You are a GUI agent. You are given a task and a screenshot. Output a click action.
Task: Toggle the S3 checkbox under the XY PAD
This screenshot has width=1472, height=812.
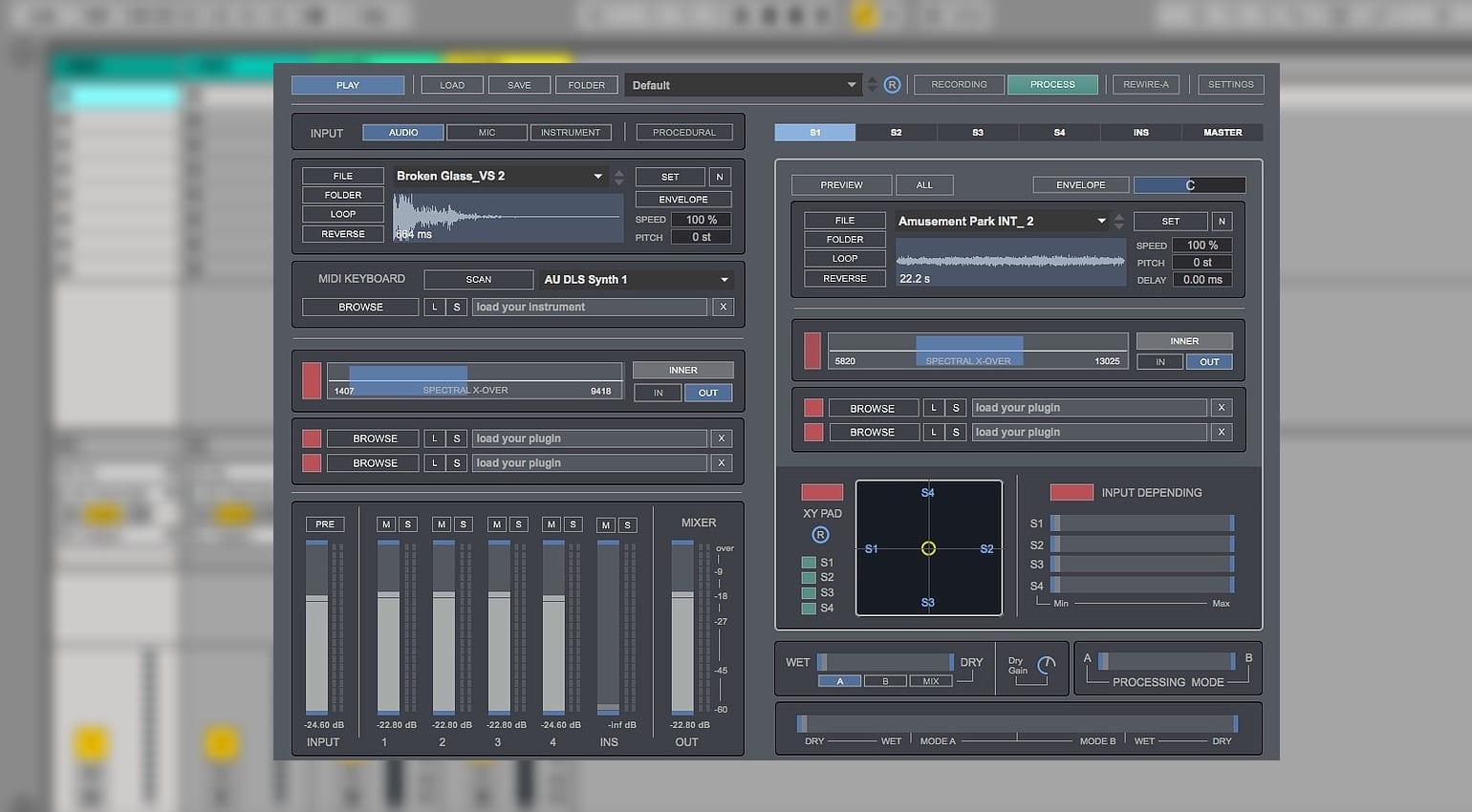[x=809, y=593]
